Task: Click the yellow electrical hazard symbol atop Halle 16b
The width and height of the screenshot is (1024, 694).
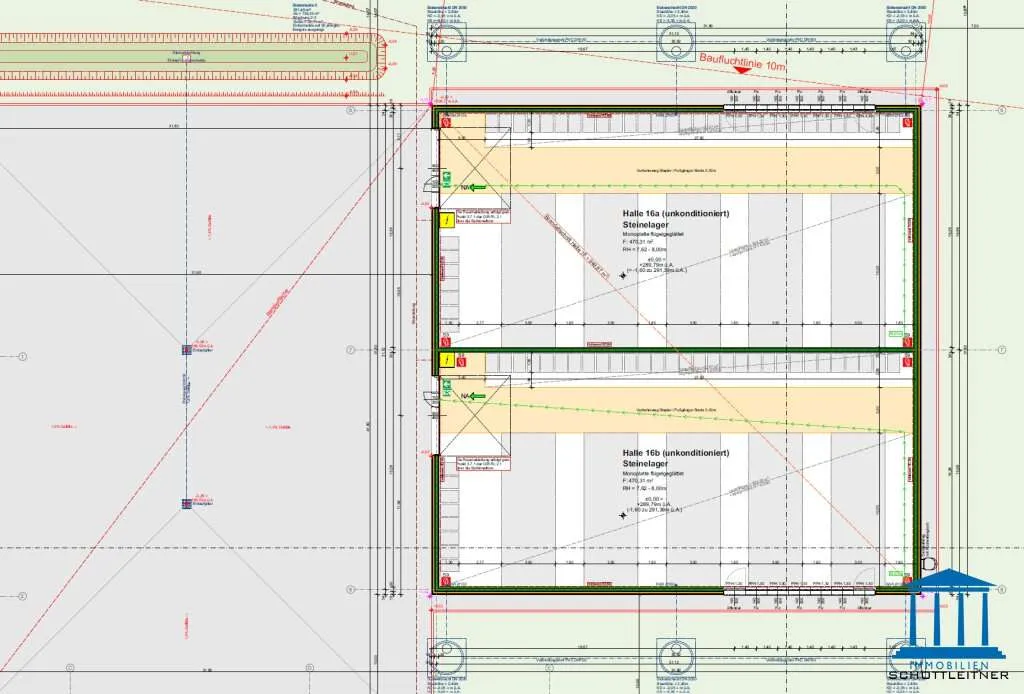Action: (x=447, y=360)
